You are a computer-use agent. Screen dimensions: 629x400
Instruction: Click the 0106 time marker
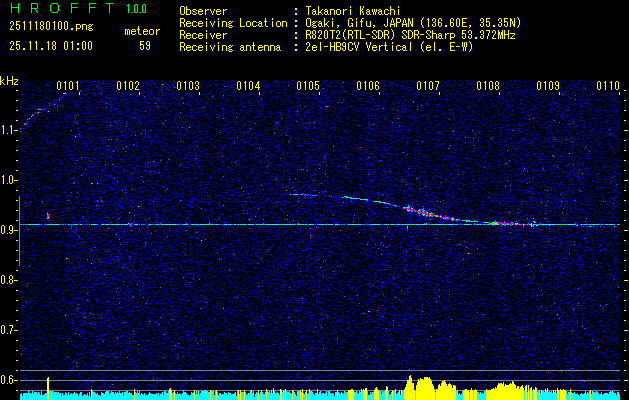pyautogui.click(x=368, y=86)
